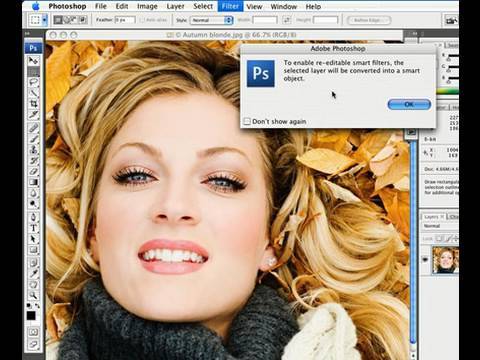Click the Feather input field

coord(125,20)
